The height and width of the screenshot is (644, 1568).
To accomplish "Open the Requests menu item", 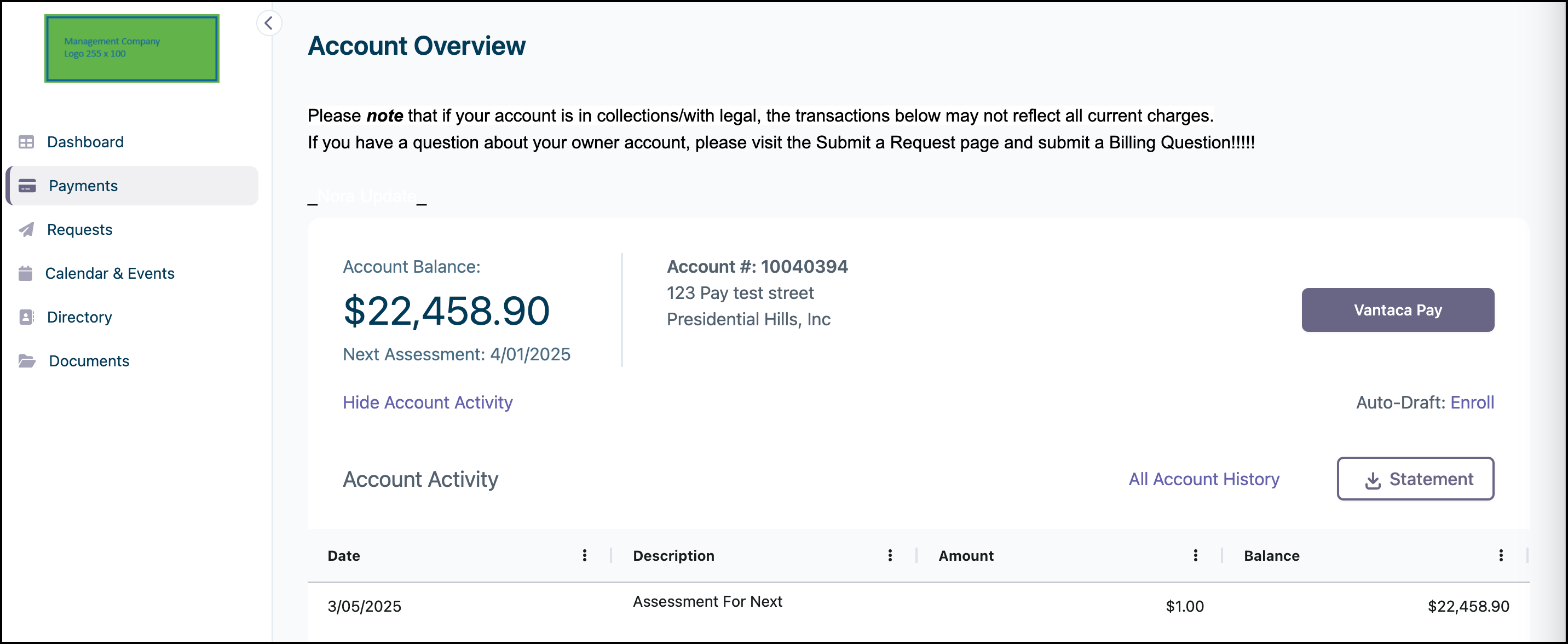I will 80,229.
